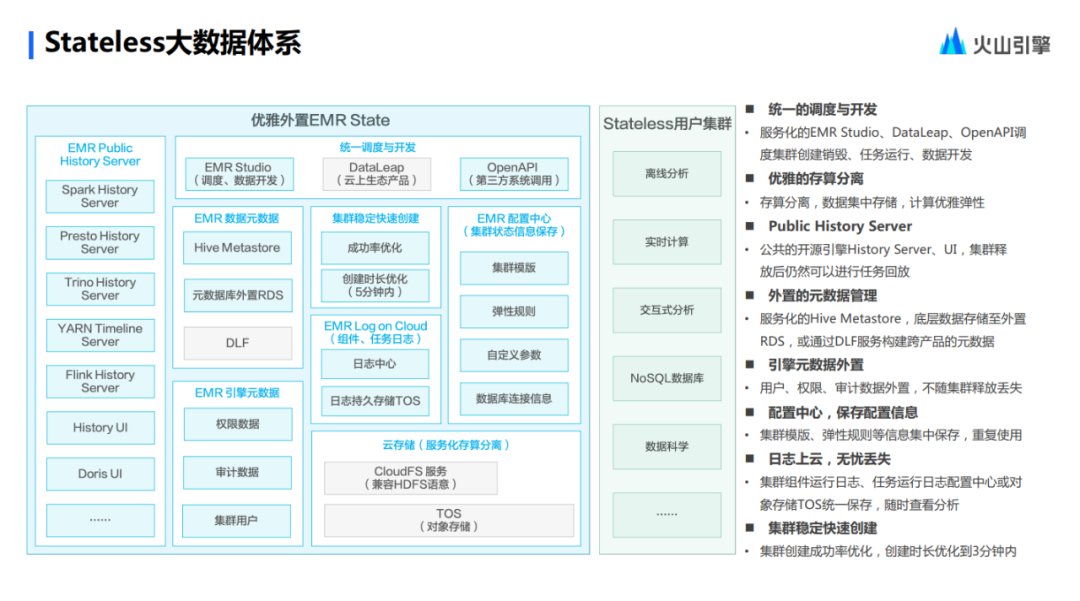Screen dimensions: 1080x601
Task: Click the 交互式分析 box
Action: pos(667,310)
